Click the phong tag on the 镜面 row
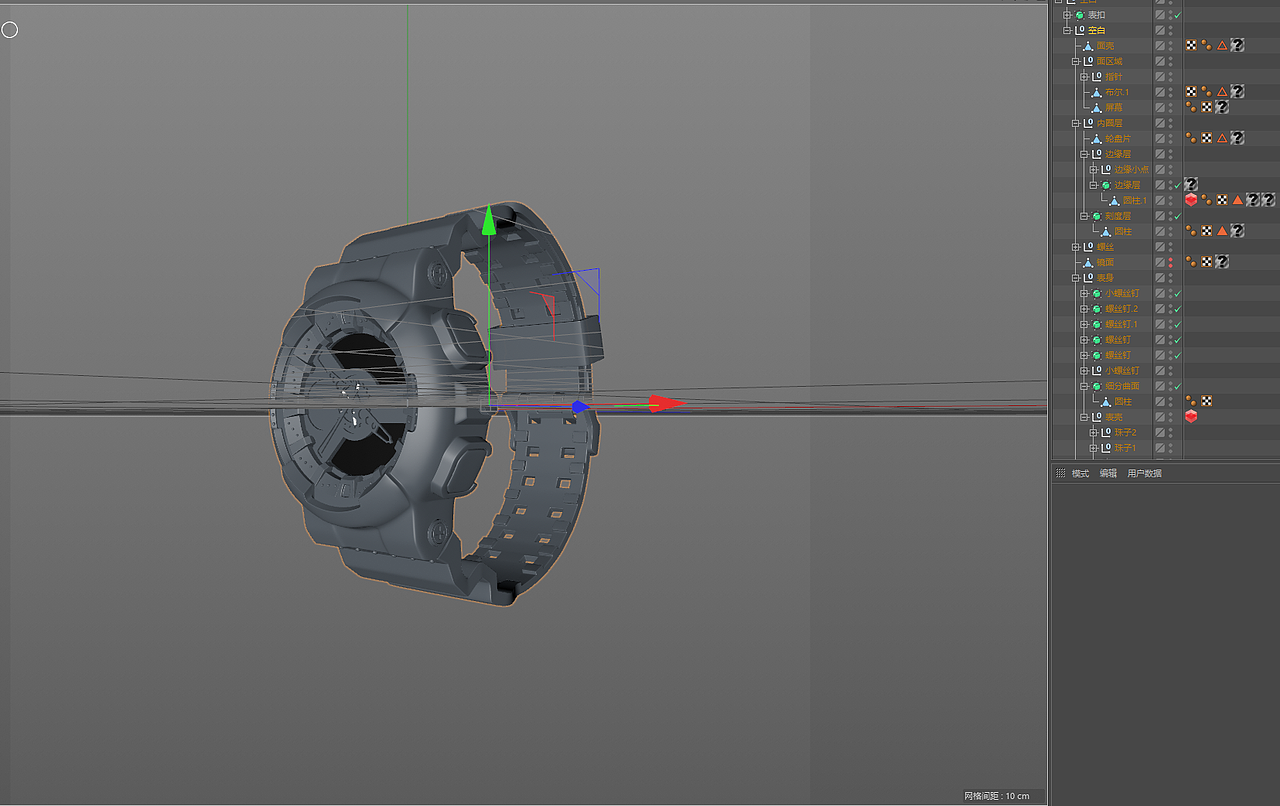1280x806 pixels. coord(1191,262)
